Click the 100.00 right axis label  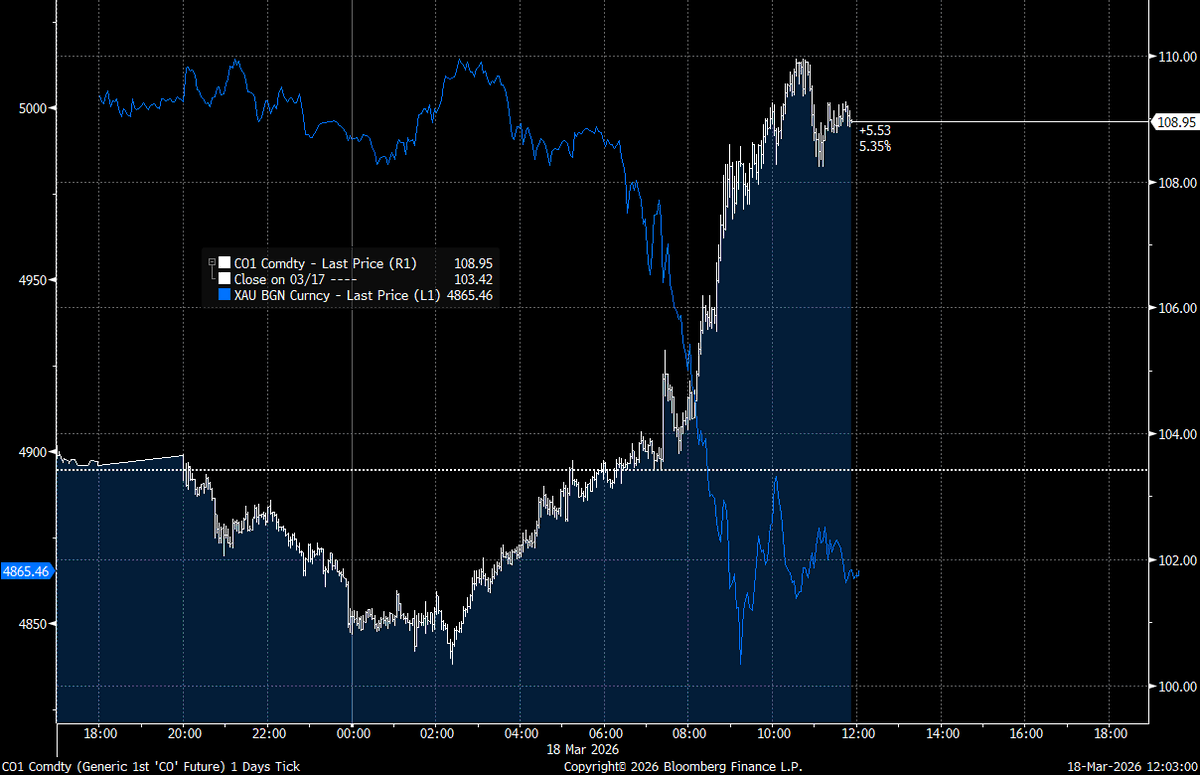click(1177, 687)
